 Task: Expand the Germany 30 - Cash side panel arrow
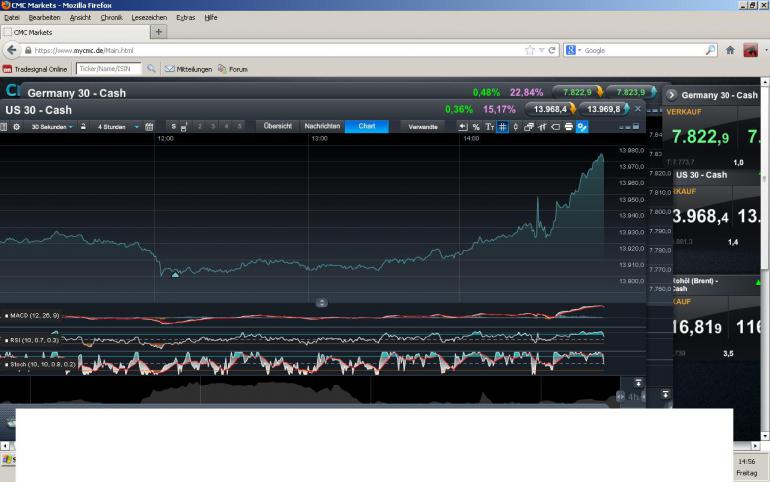pos(672,95)
